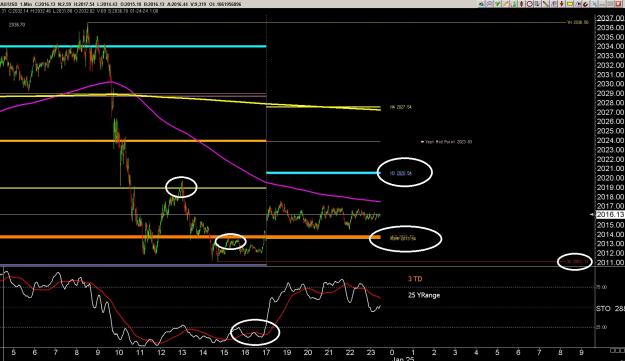The height and width of the screenshot is (361, 625).
Task: Click the green vertical bar toolbar icon
Action: coord(514,4)
